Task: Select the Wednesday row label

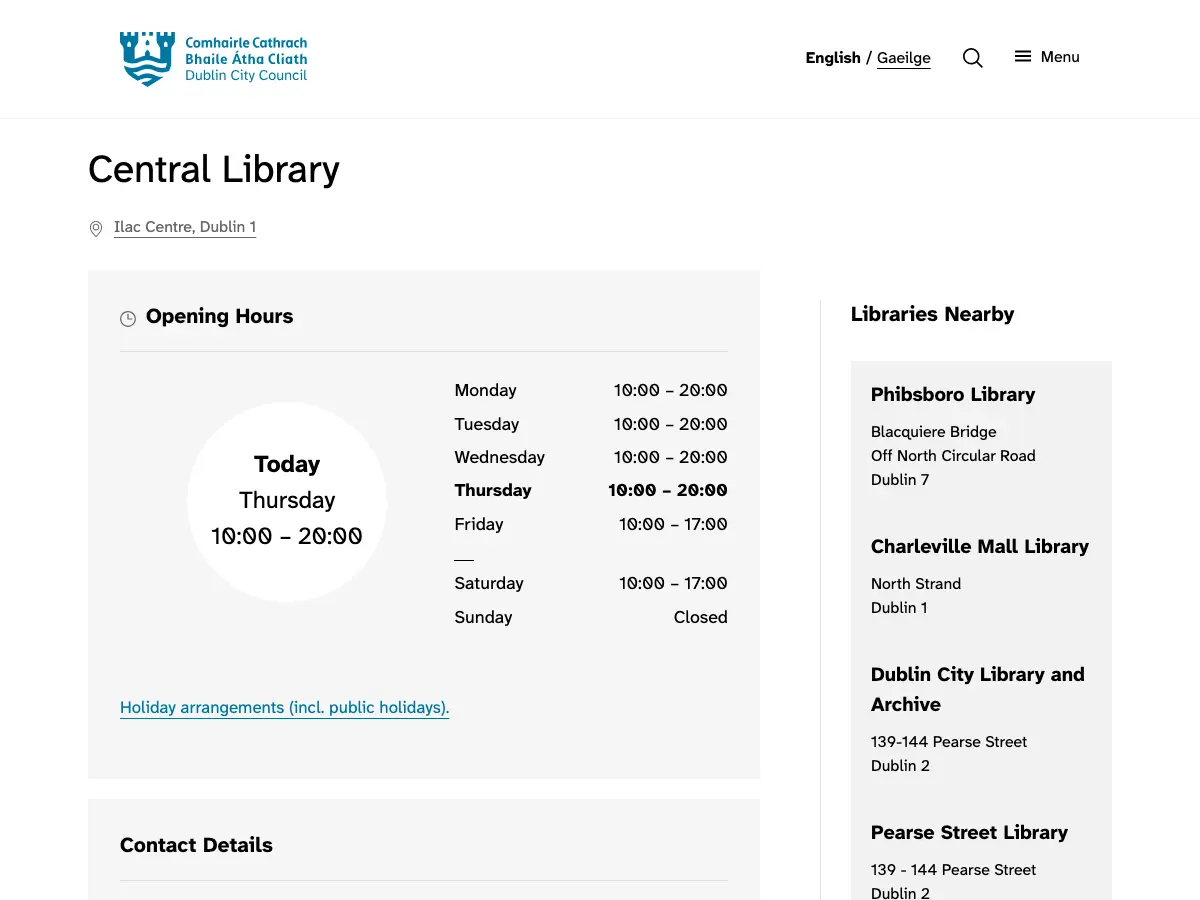Action: [500, 457]
